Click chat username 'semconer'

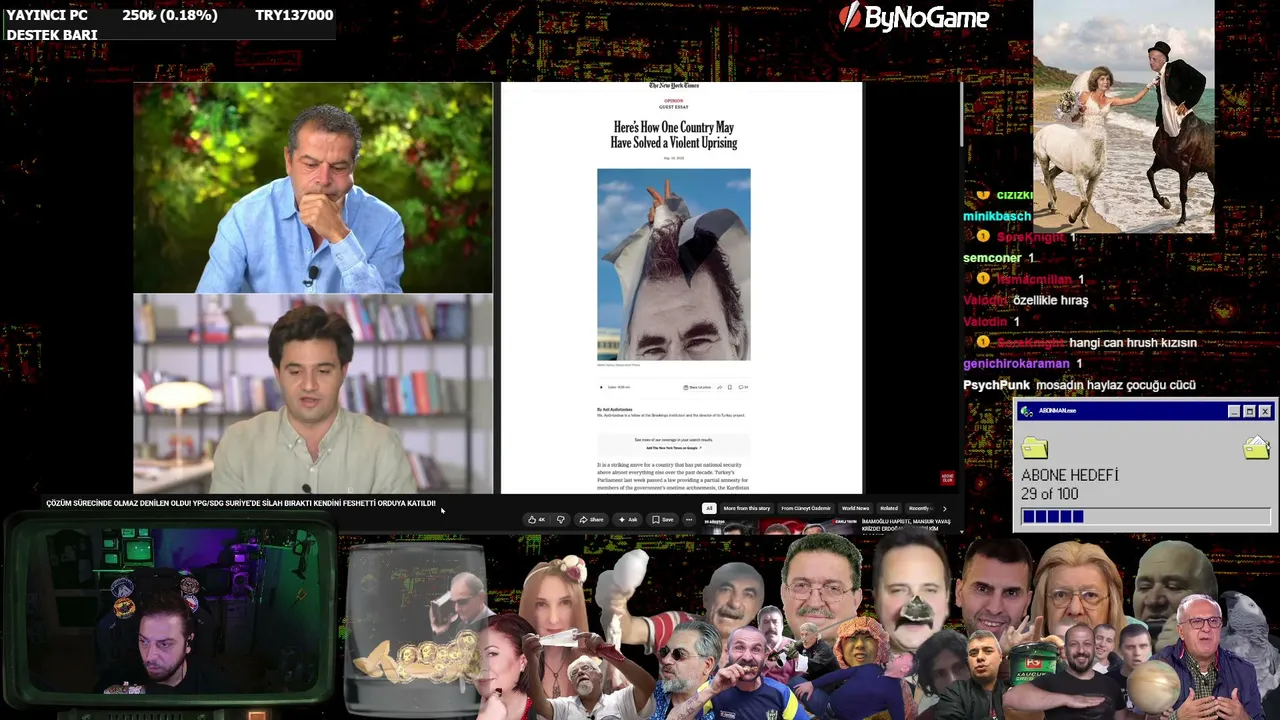[992, 258]
